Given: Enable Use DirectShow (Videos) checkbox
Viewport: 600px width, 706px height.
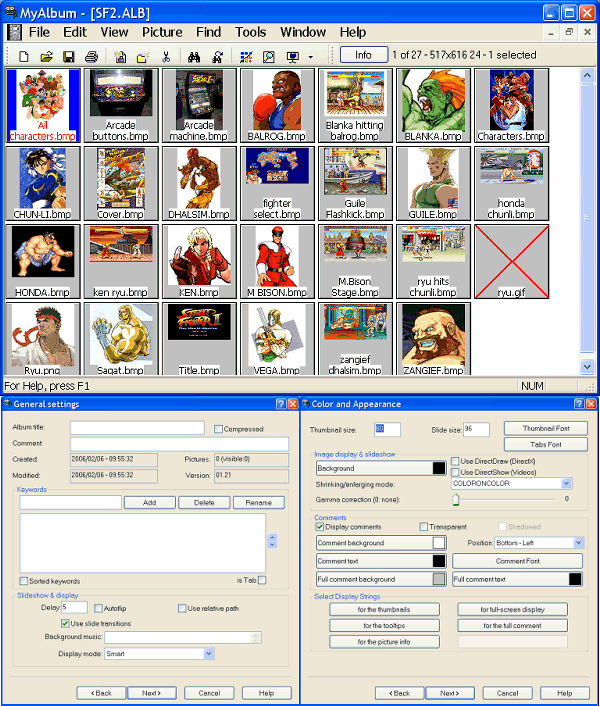Looking at the screenshot, I should click(x=455, y=472).
